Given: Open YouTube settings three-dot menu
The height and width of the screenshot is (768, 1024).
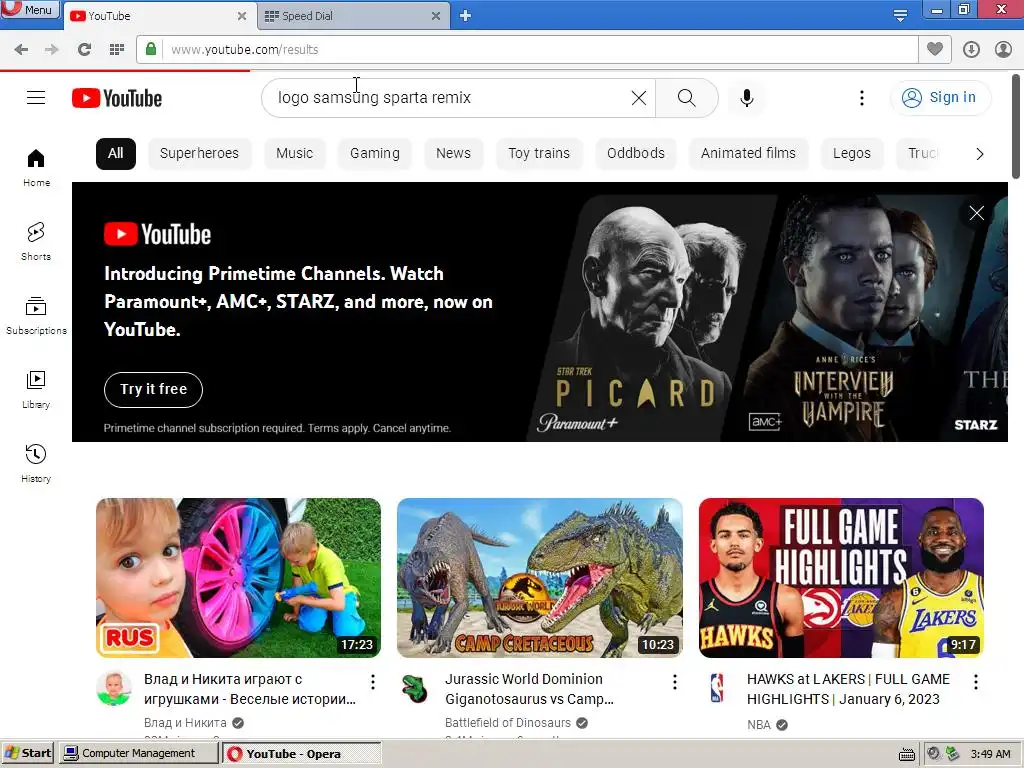Looking at the screenshot, I should [861, 98].
